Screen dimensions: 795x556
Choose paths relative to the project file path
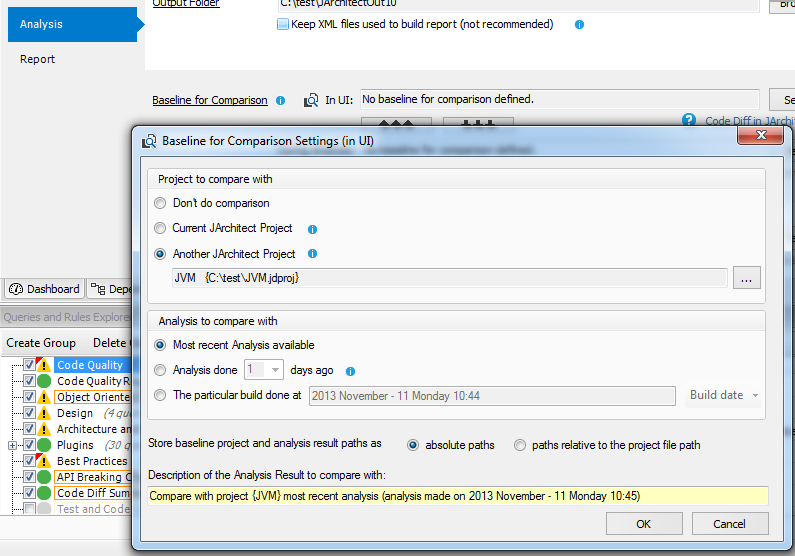pyautogui.click(x=519, y=445)
